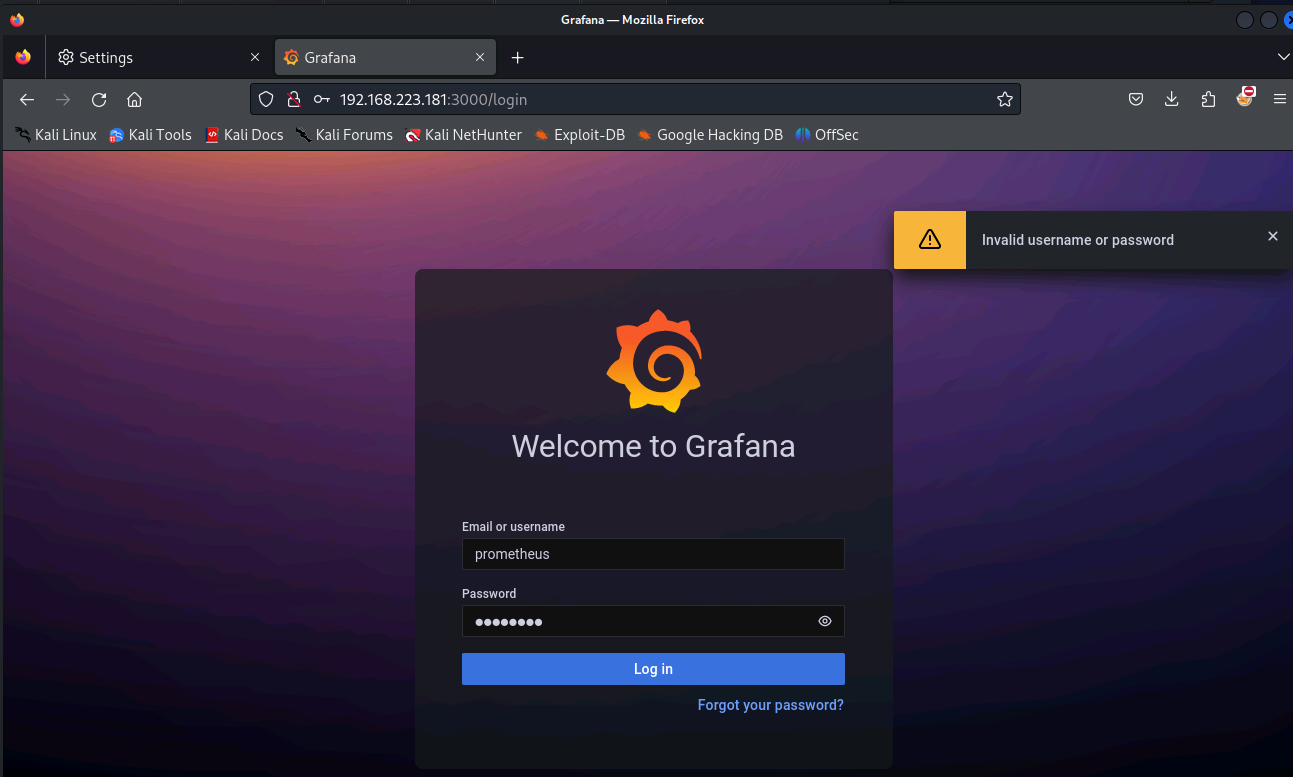Click the blocked extension icon in the toolbar
The height and width of the screenshot is (777, 1293).
pyautogui.click(x=1245, y=97)
